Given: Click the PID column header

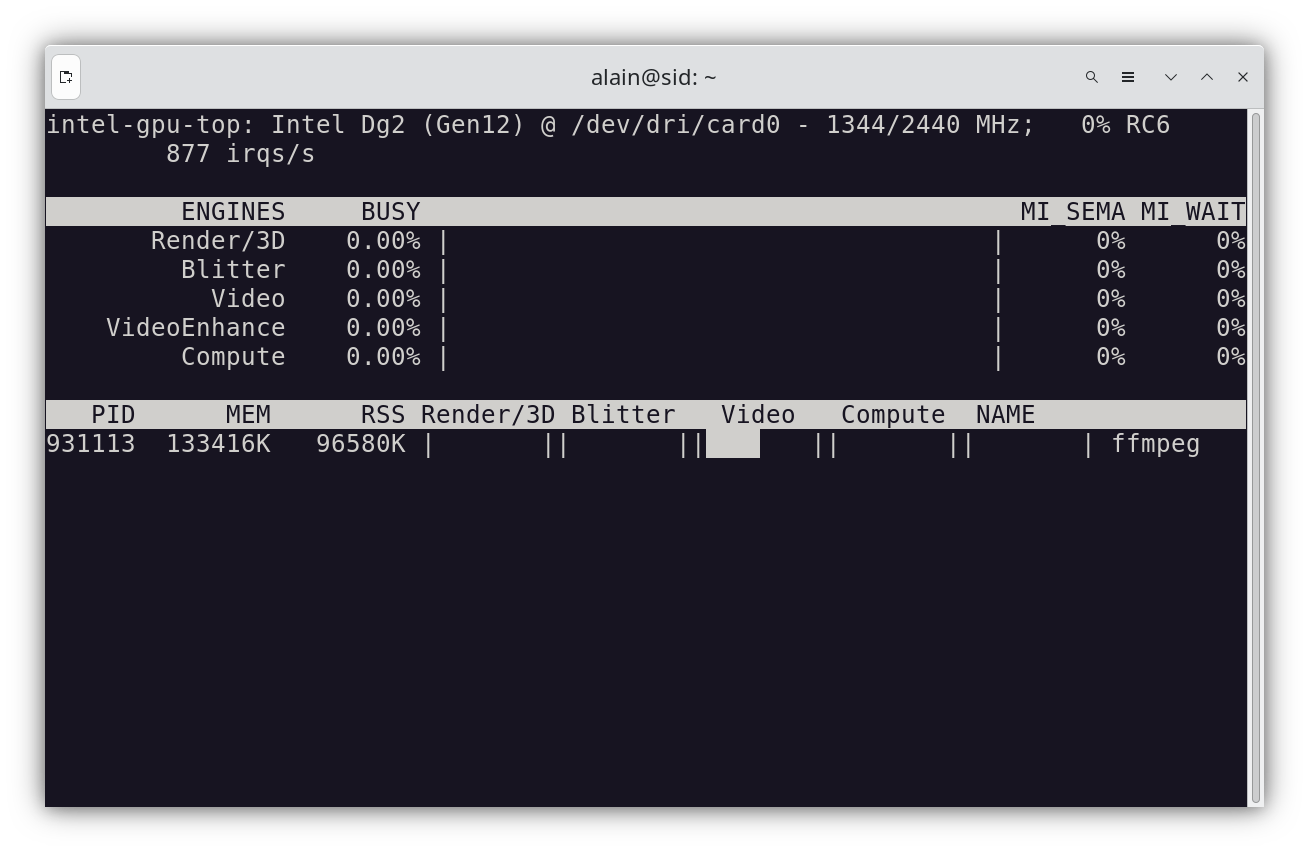Looking at the screenshot, I should coord(113,415).
